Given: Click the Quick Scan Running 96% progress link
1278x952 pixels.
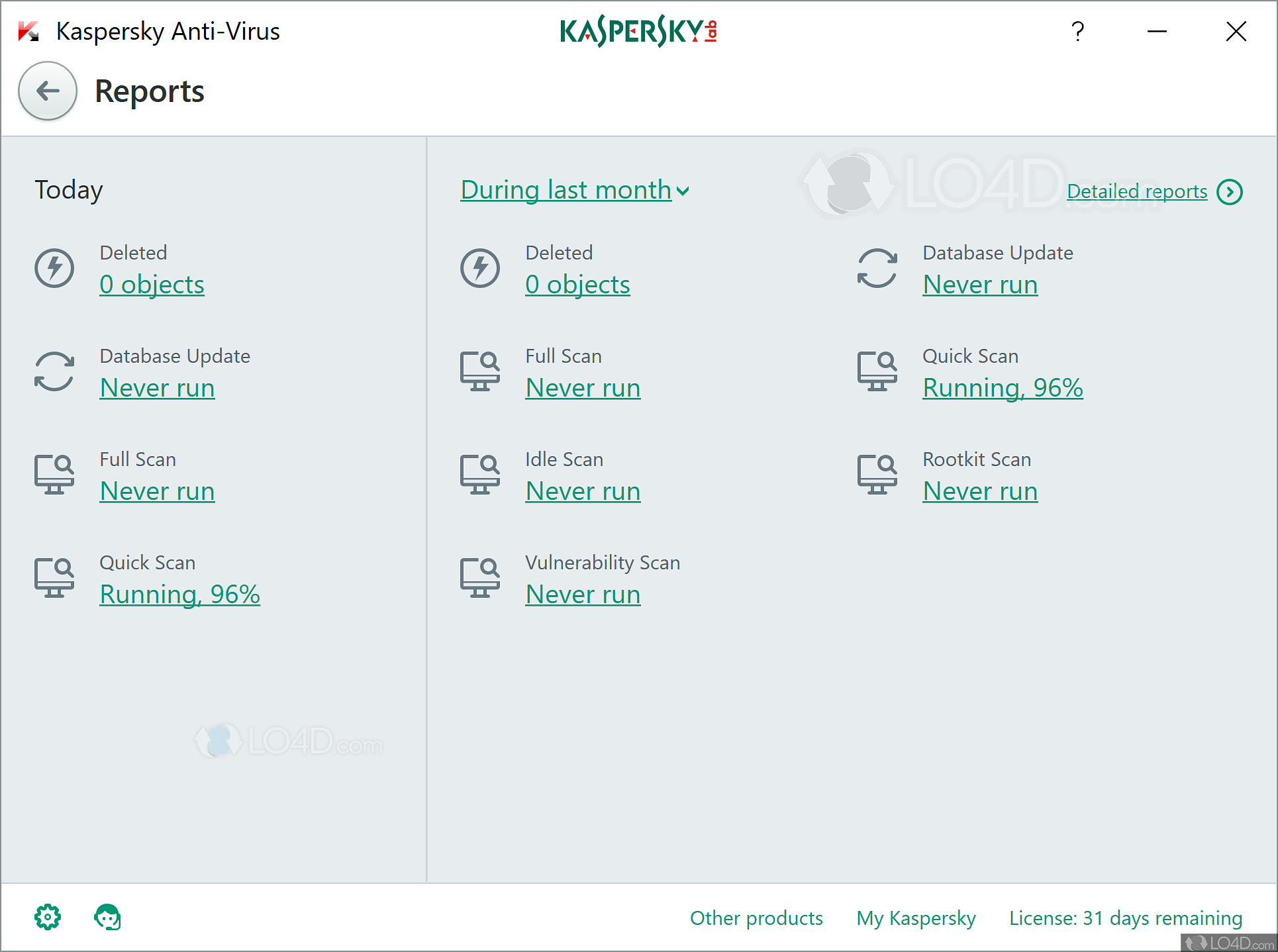Looking at the screenshot, I should coord(180,594).
